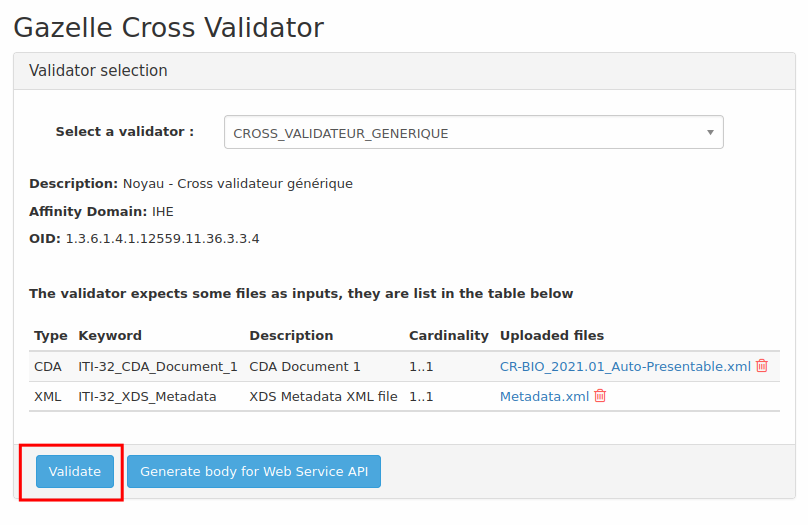Click Generate body for Web Service API
This screenshot has height=525, width=808.
[254, 472]
